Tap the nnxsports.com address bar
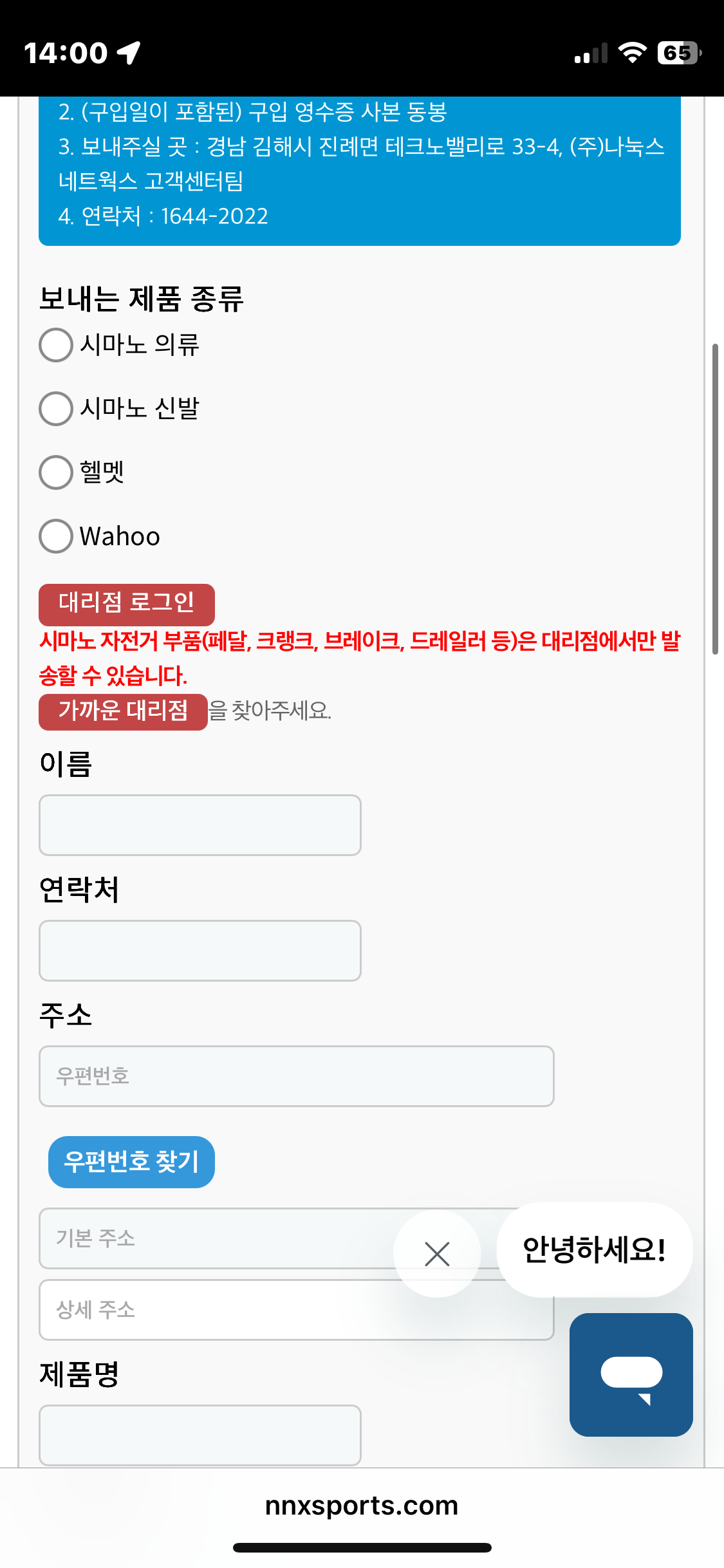 pyautogui.click(x=362, y=1506)
